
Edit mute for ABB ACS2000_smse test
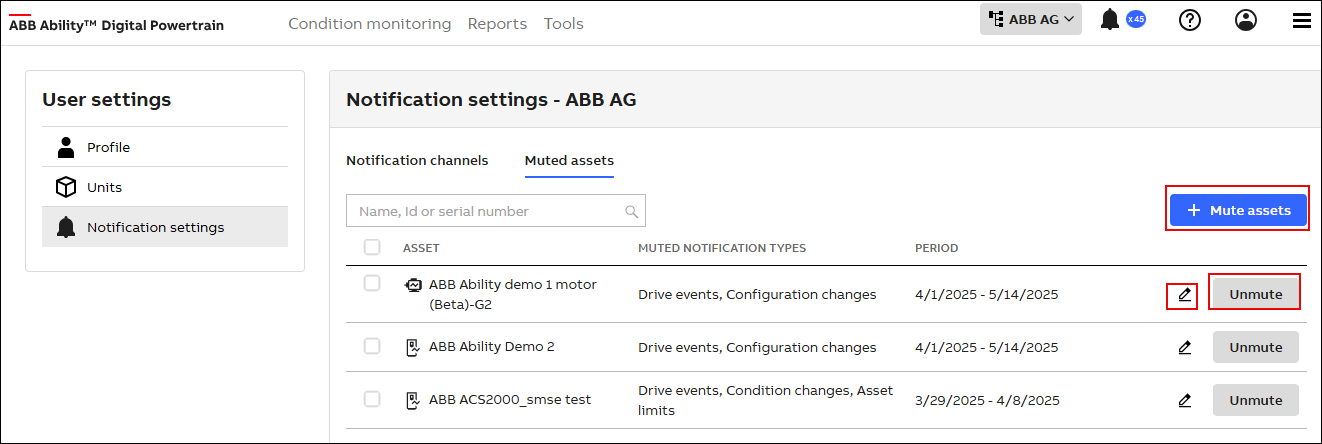pos(1184,400)
